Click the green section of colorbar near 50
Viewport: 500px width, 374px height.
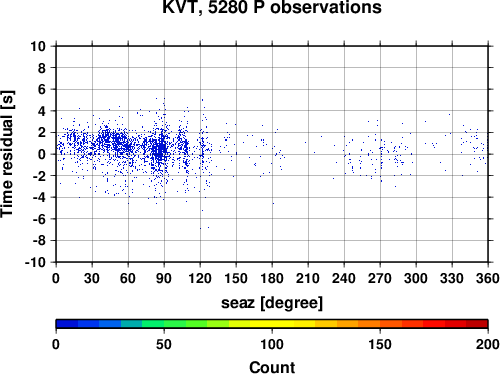coord(164,324)
